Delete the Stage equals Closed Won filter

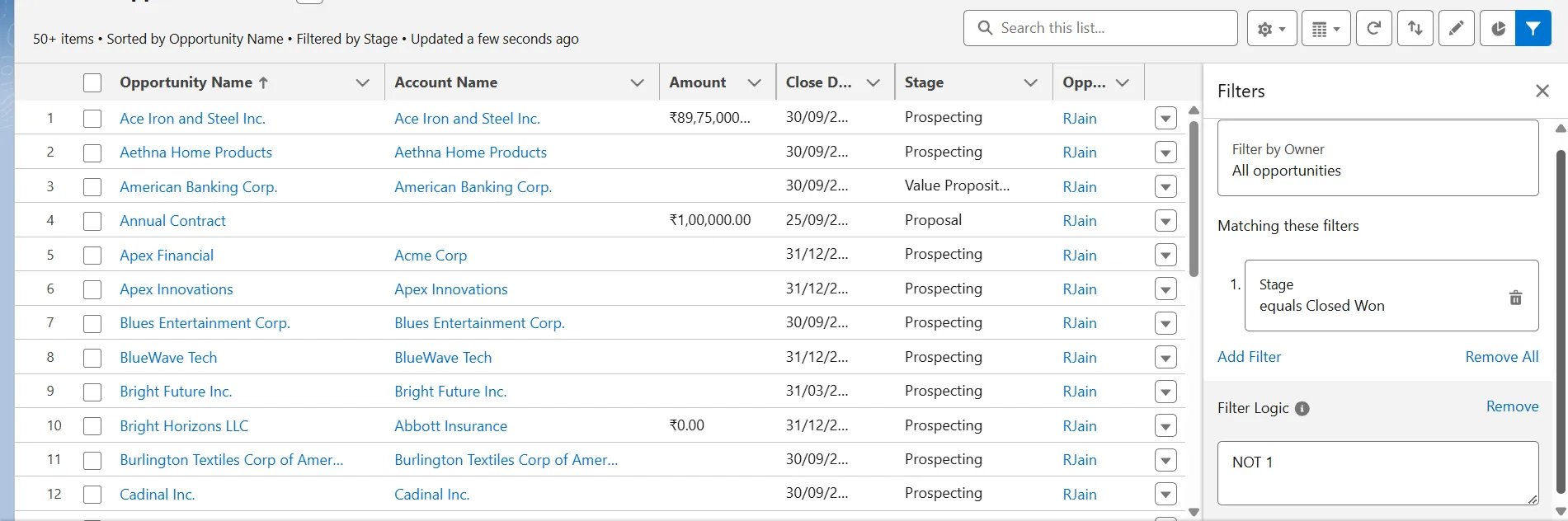point(1515,298)
